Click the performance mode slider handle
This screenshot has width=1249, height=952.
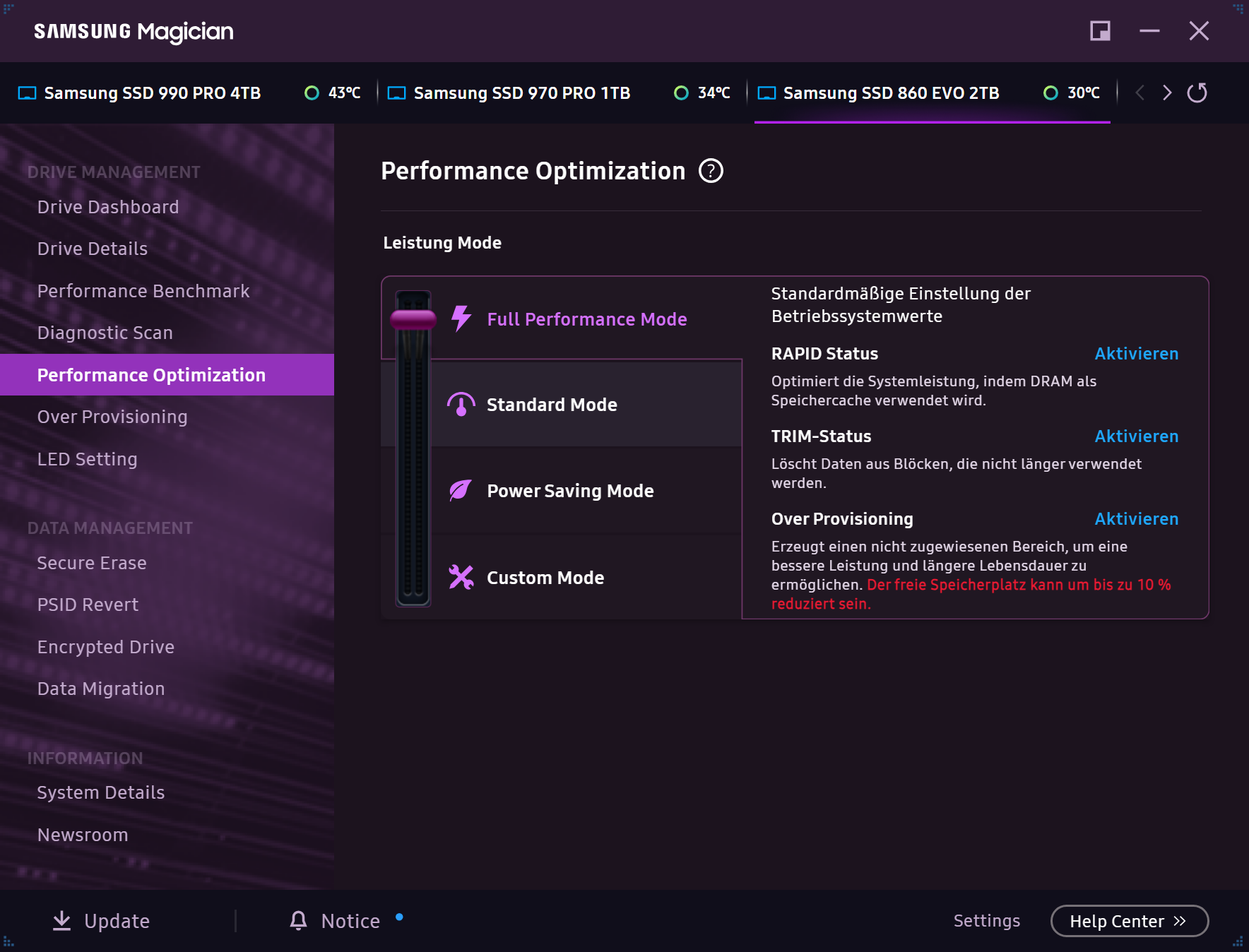coord(413,319)
